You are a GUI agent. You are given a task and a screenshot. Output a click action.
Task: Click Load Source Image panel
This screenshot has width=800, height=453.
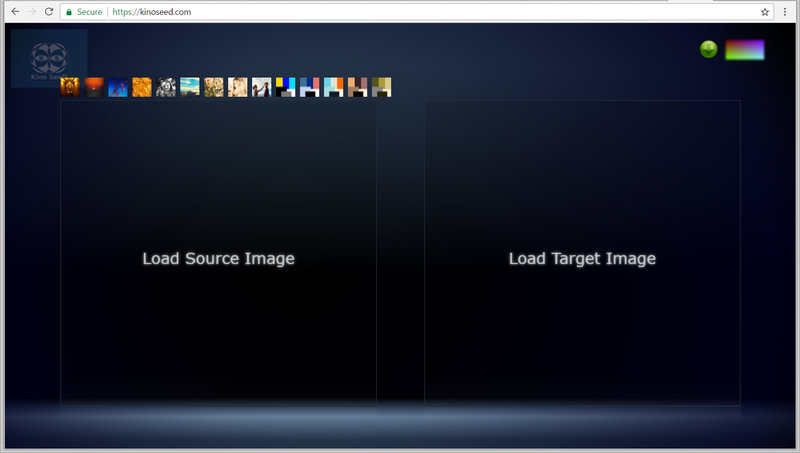click(x=218, y=258)
